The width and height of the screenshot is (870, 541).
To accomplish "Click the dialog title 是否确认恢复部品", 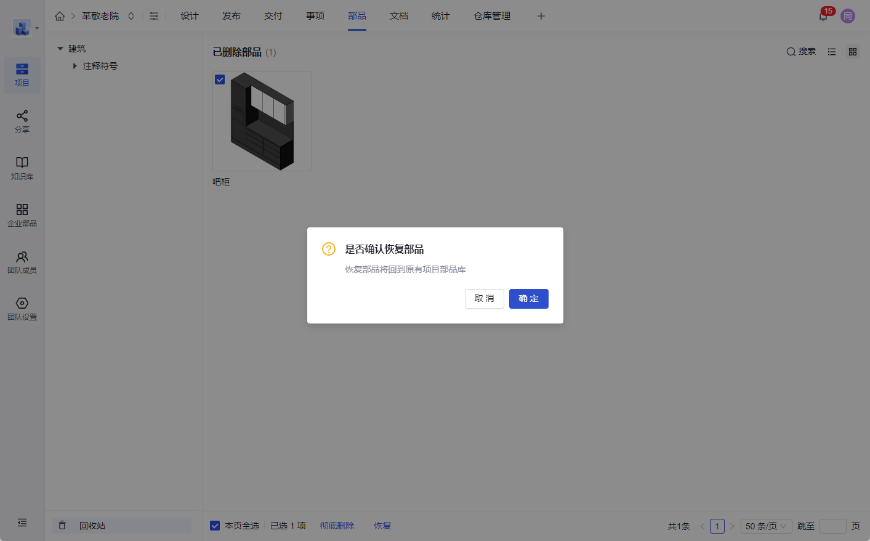I will tap(384, 249).
